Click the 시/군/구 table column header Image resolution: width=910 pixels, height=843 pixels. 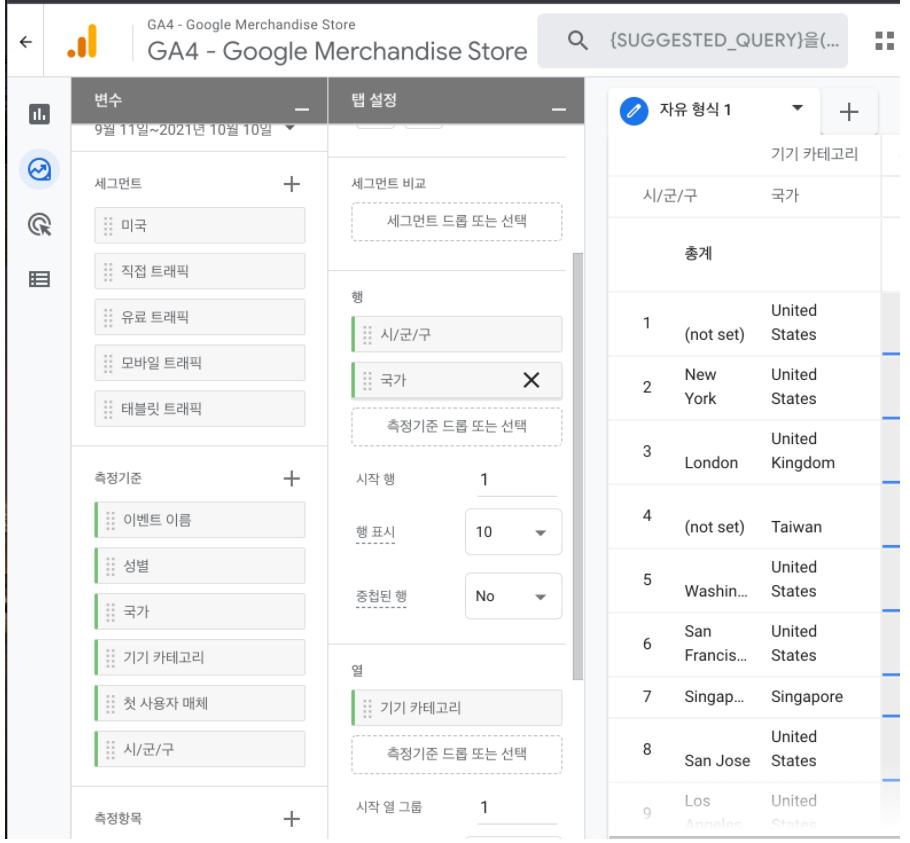[x=670, y=196]
